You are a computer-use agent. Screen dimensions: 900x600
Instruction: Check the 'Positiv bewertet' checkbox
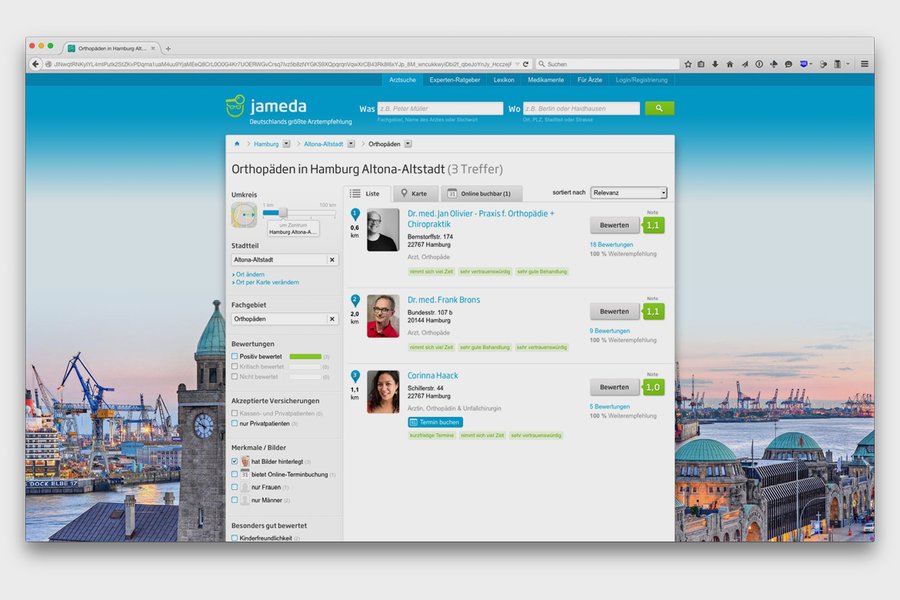[235, 357]
